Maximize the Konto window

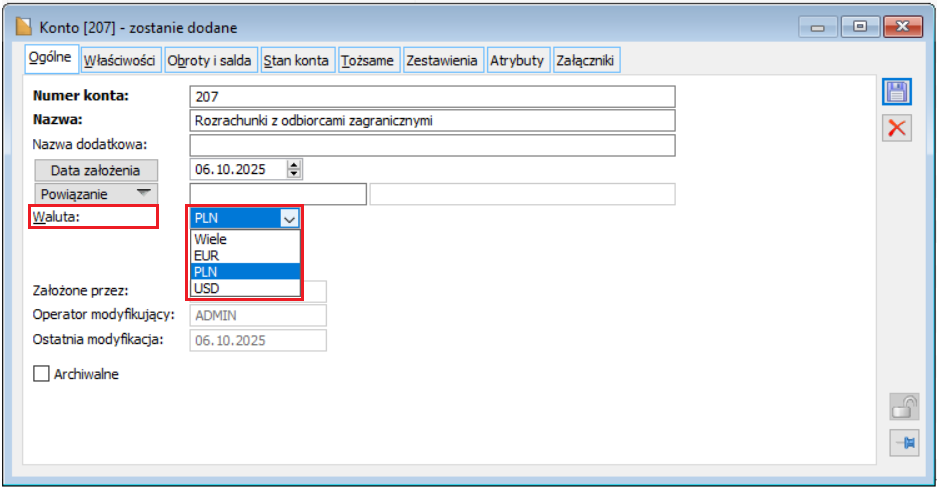pos(860,27)
